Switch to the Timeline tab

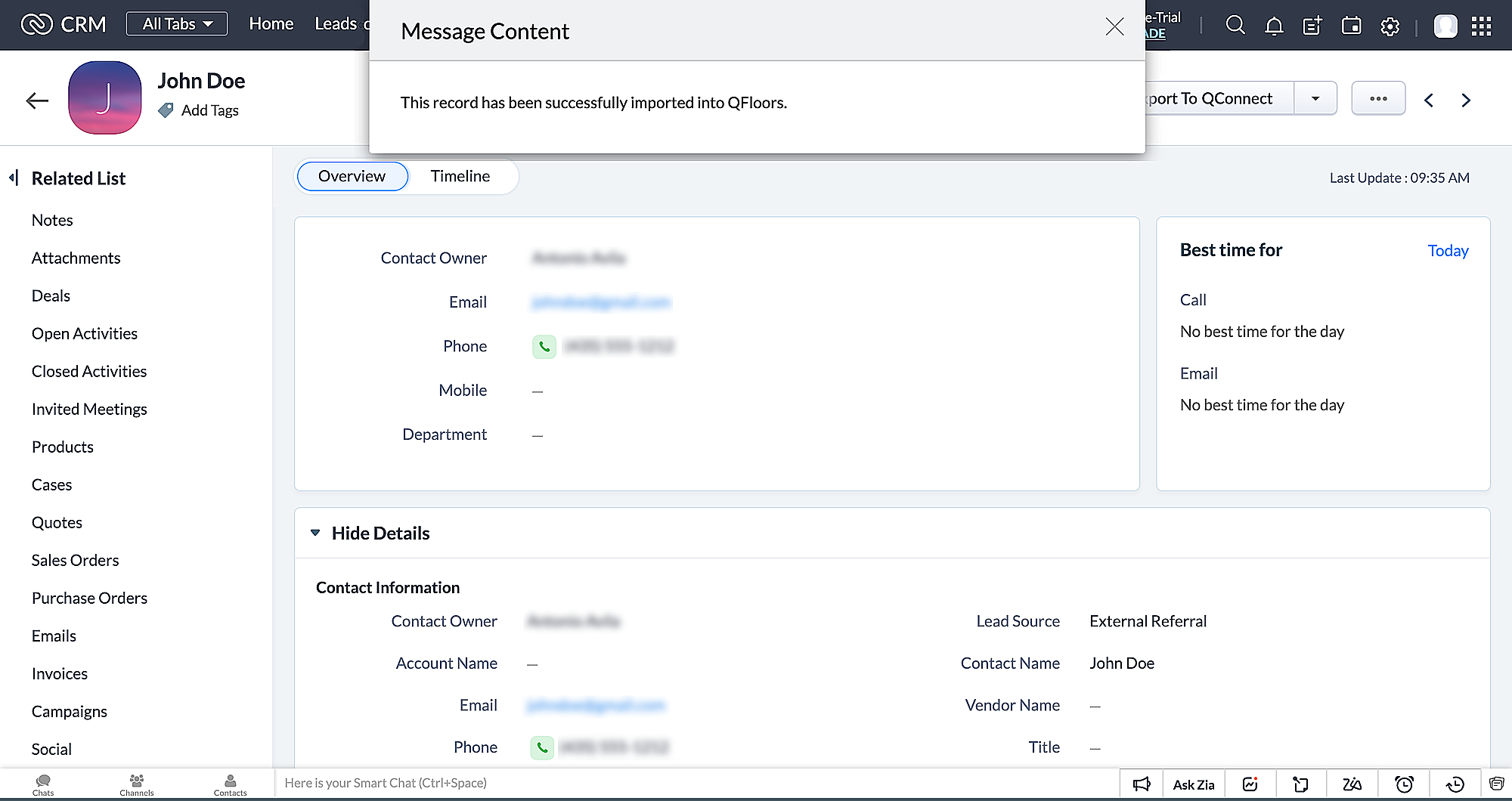click(x=460, y=176)
